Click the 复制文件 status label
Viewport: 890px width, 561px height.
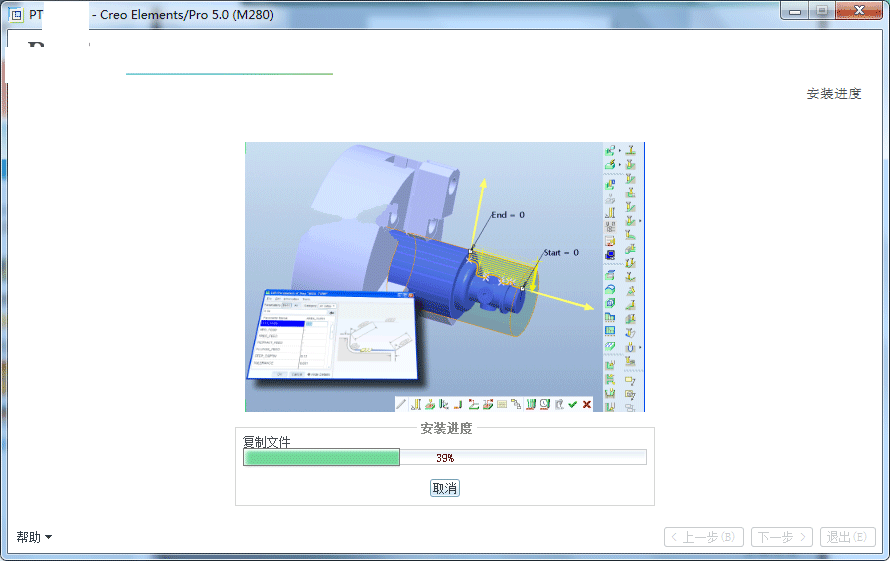coord(266,442)
